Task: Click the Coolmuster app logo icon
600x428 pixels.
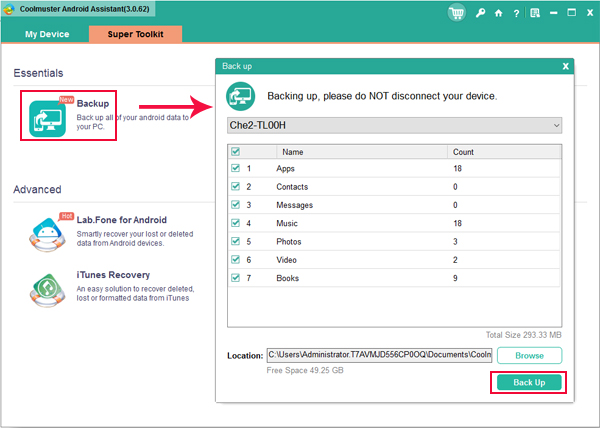Action: pyautogui.click(x=9, y=9)
